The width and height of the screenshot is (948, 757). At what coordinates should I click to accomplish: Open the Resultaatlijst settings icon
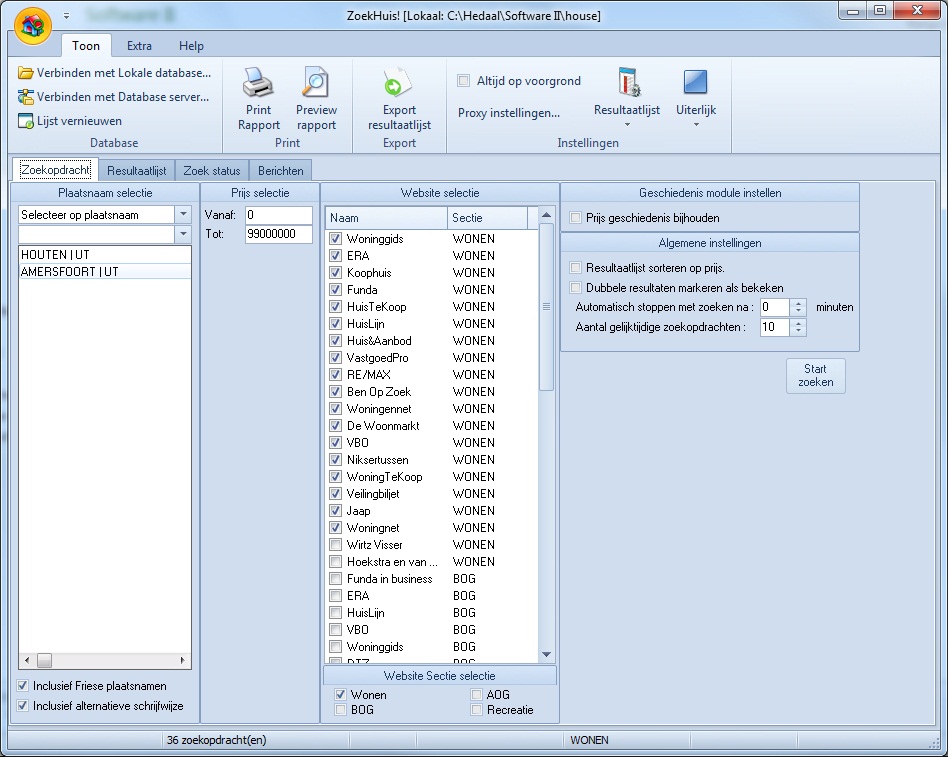pos(626,83)
